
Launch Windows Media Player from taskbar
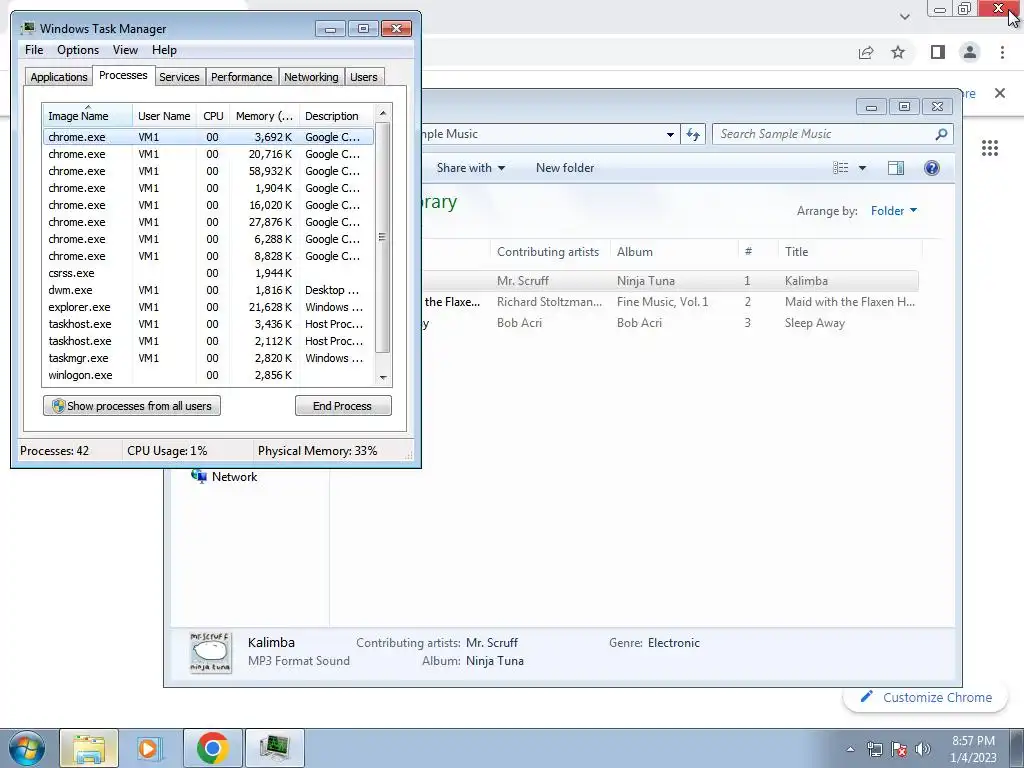150,748
